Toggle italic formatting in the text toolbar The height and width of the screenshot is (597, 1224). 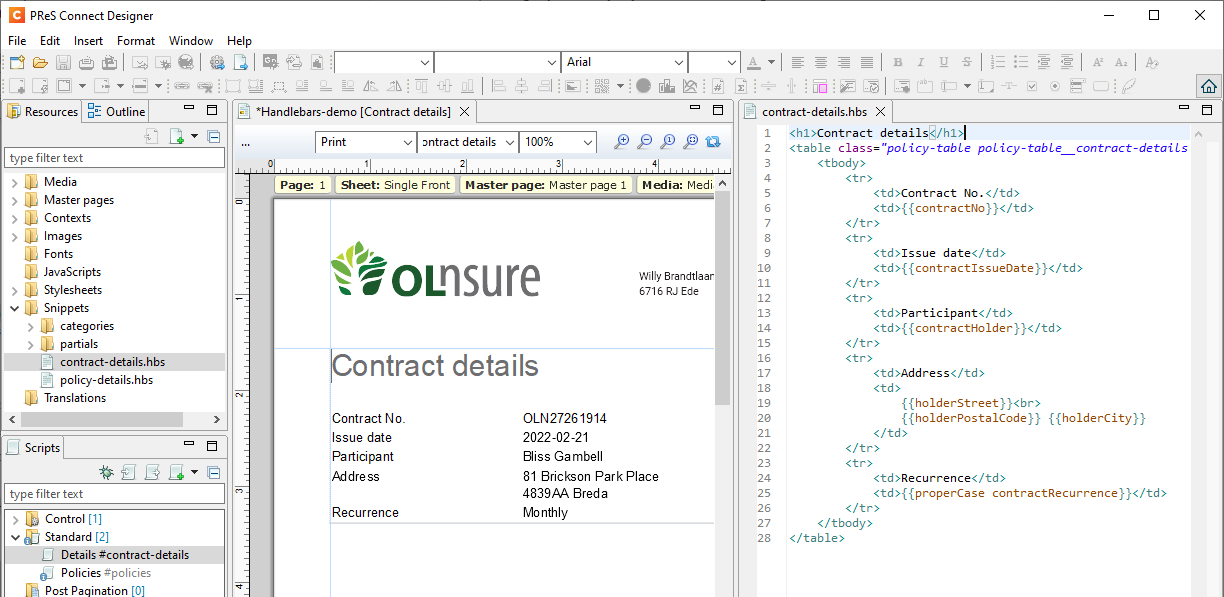[920, 61]
